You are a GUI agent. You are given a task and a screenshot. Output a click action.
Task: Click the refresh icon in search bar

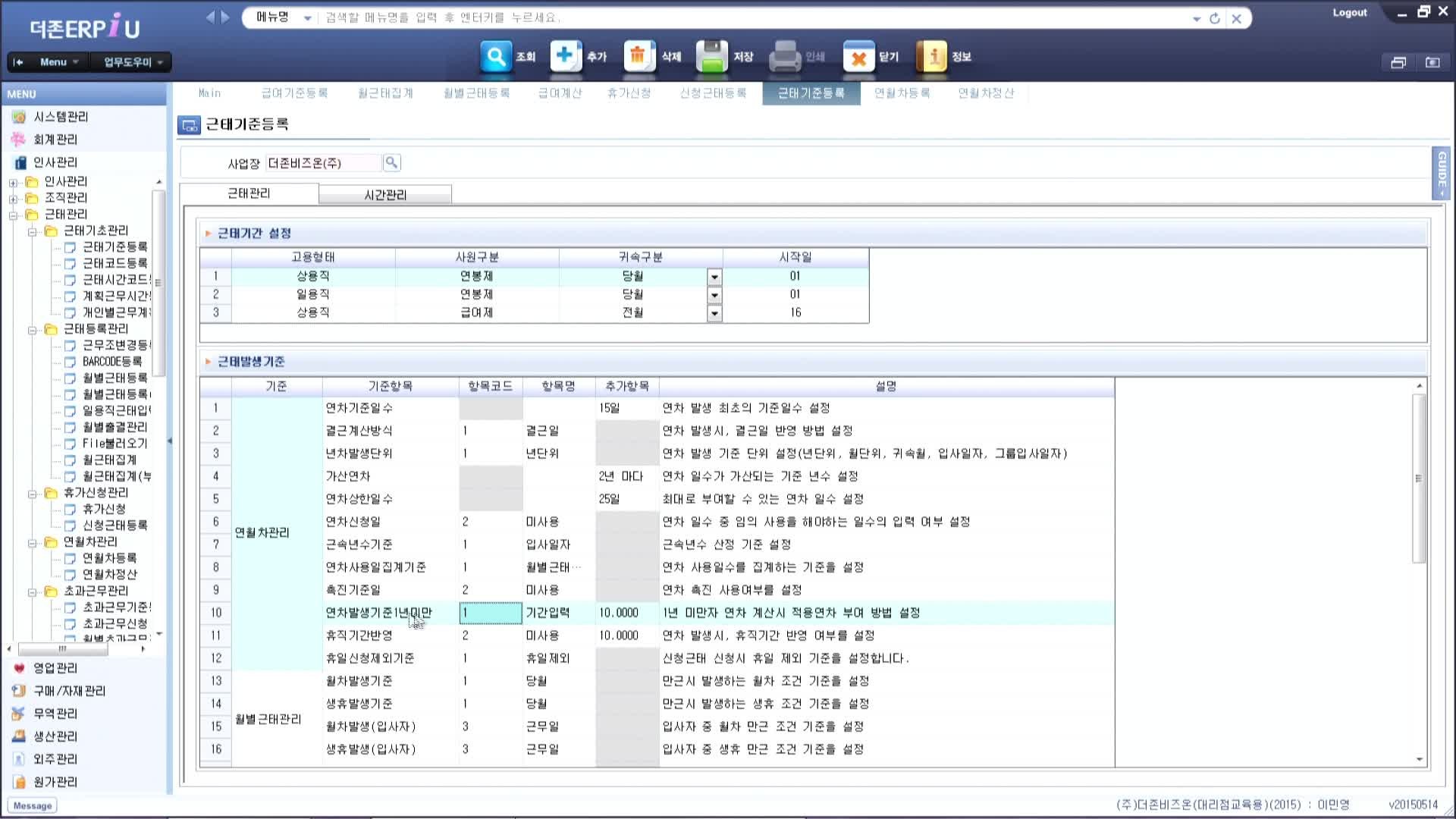[1215, 18]
